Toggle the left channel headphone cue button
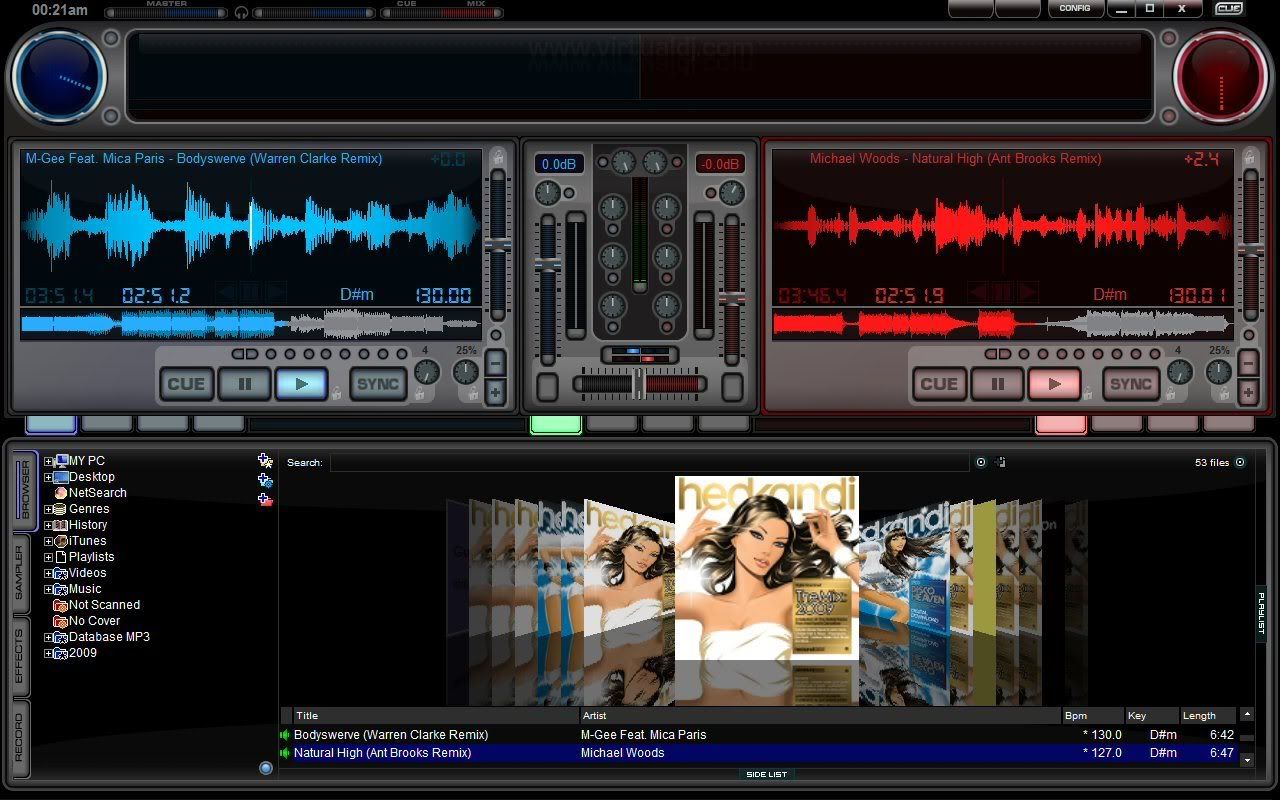The width and height of the screenshot is (1280, 800). pyautogui.click(x=547, y=387)
